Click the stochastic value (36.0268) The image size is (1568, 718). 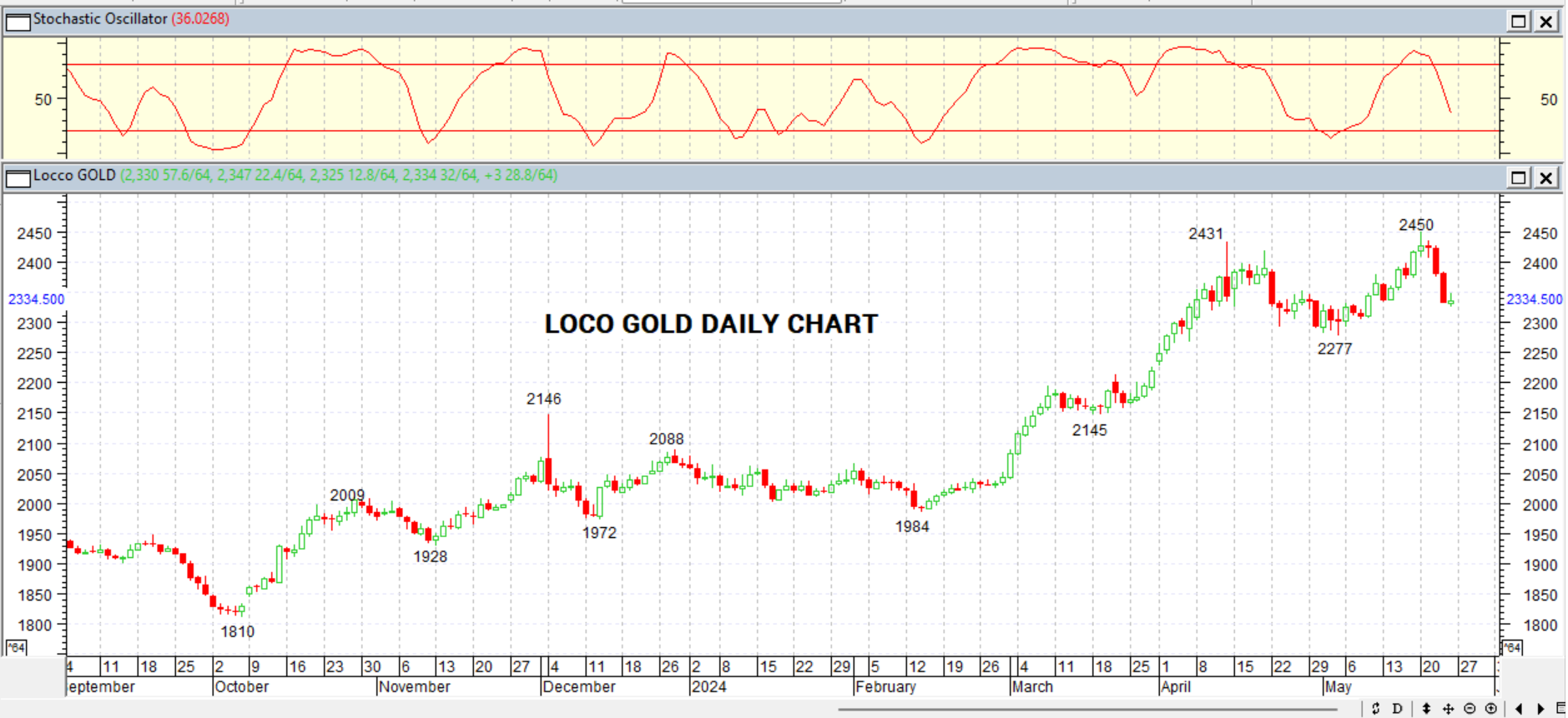pos(200,18)
